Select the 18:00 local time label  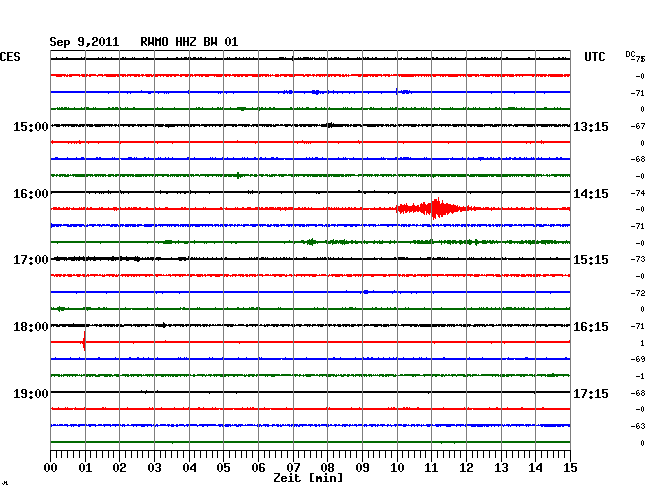[31, 327]
